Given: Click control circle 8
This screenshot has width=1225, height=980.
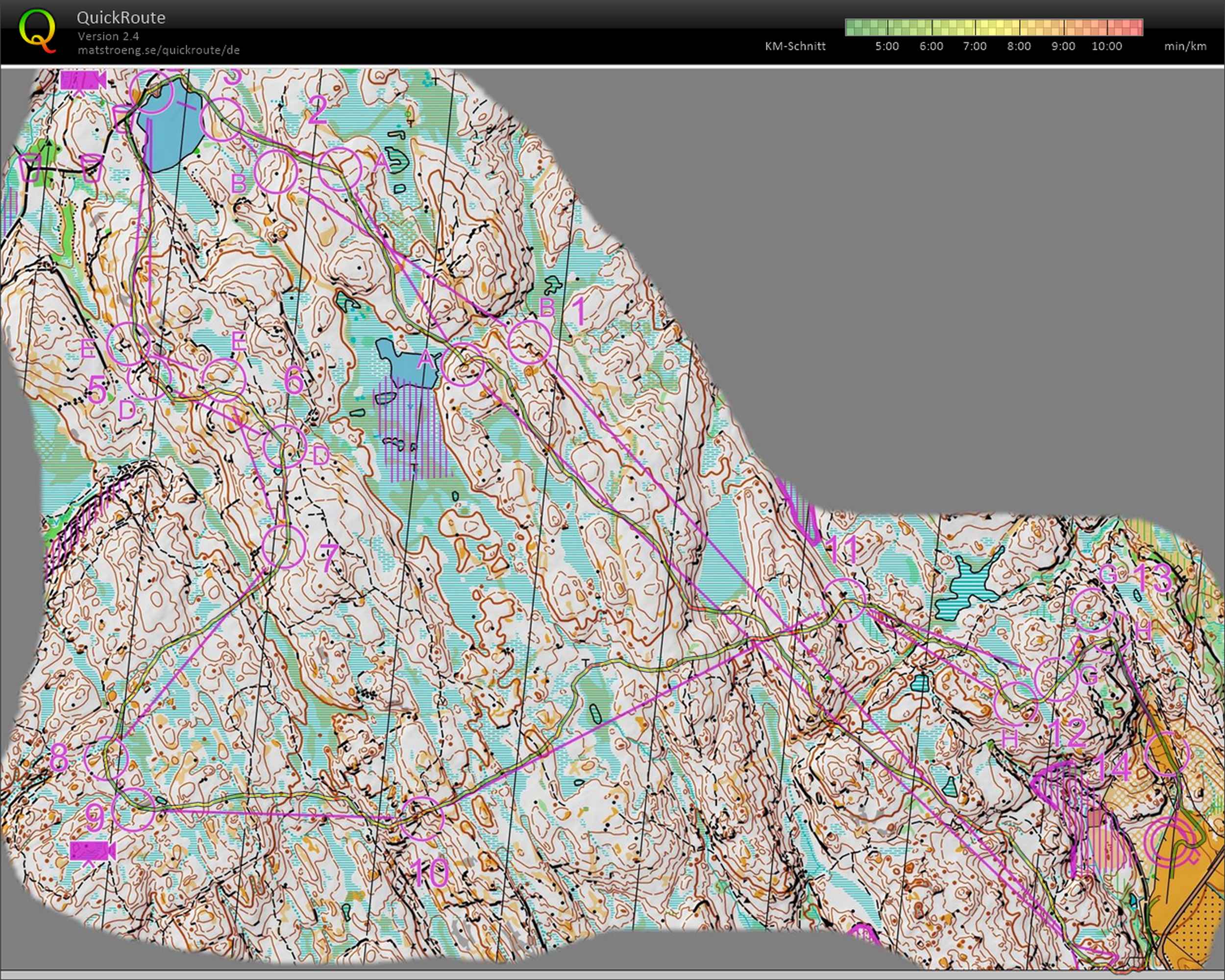Looking at the screenshot, I should [x=106, y=759].
